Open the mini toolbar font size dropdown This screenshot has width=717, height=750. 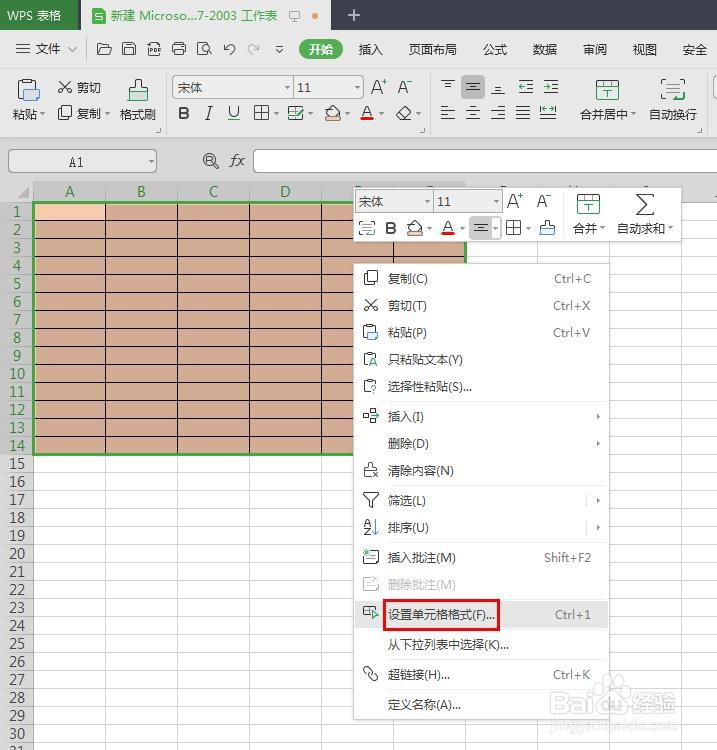tap(496, 202)
